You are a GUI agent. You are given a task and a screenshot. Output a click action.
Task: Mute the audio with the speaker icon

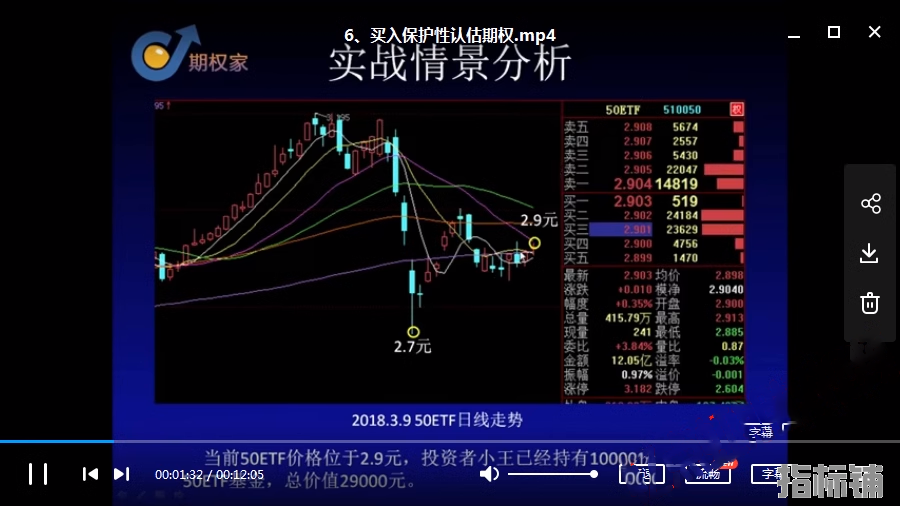[x=489, y=474]
